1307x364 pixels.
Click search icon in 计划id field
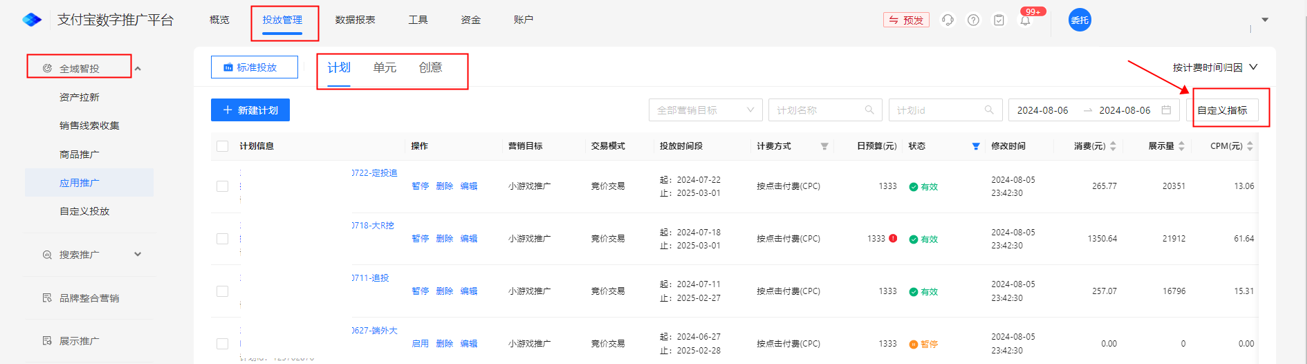coord(989,110)
